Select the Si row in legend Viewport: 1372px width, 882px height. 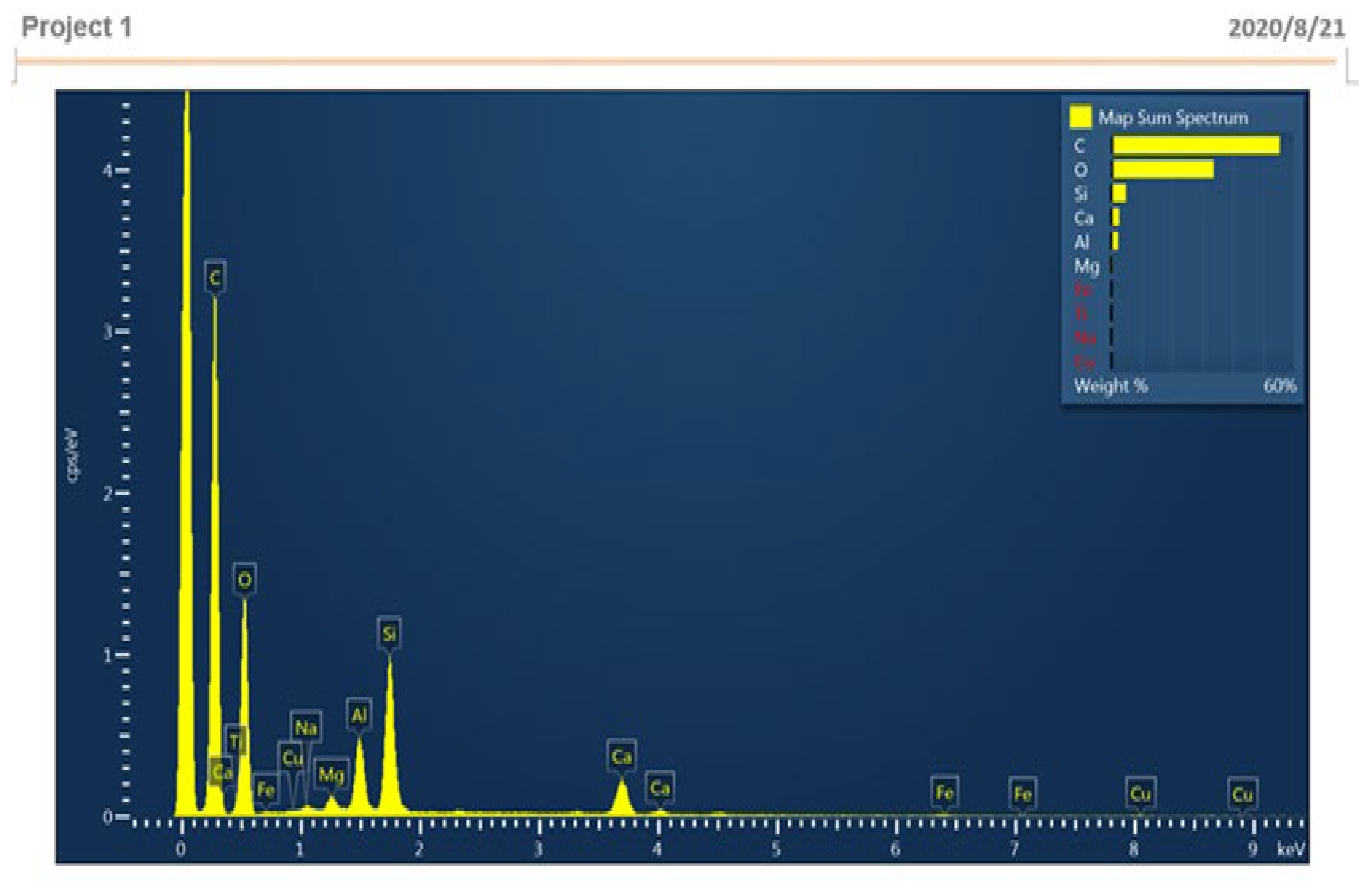click(x=1081, y=194)
